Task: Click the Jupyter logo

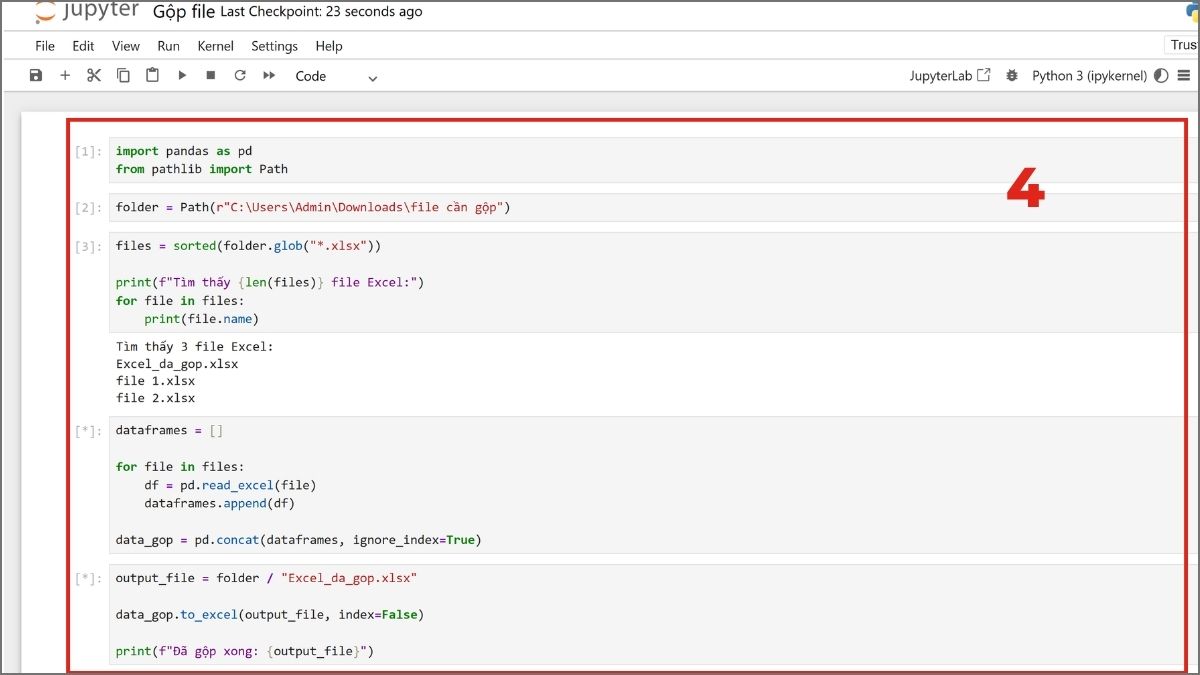Action: [x=85, y=12]
